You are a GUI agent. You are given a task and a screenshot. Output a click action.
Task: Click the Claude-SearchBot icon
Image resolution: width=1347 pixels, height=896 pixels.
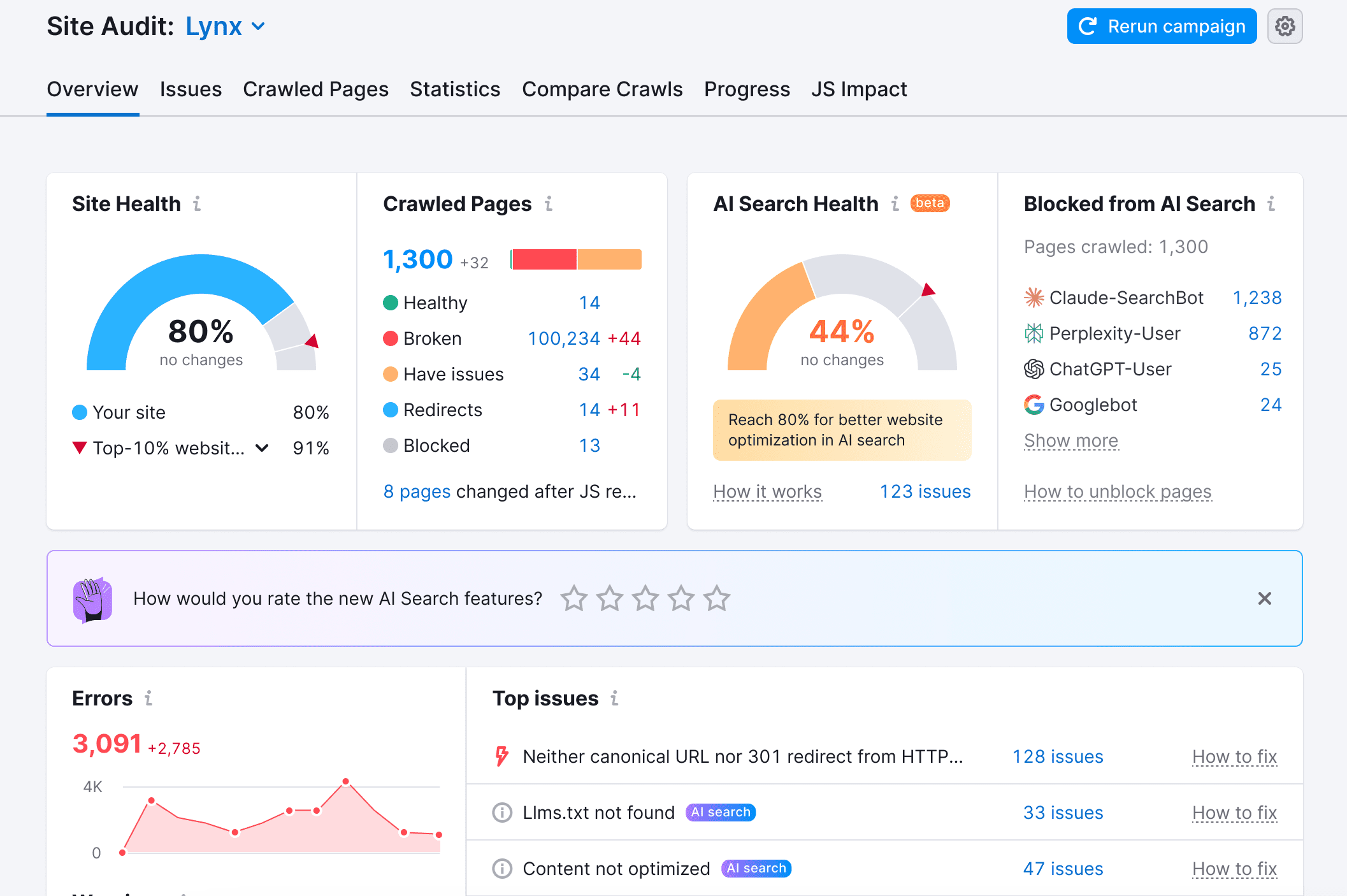pos(1034,298)
